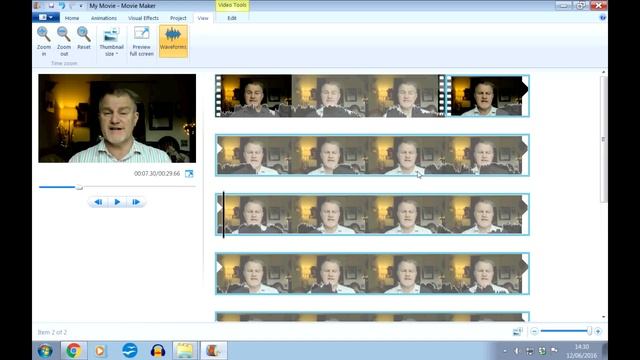Switch to the Visual Effects tab
Viewport: 640px width, 360px height.
pos(143,18)
